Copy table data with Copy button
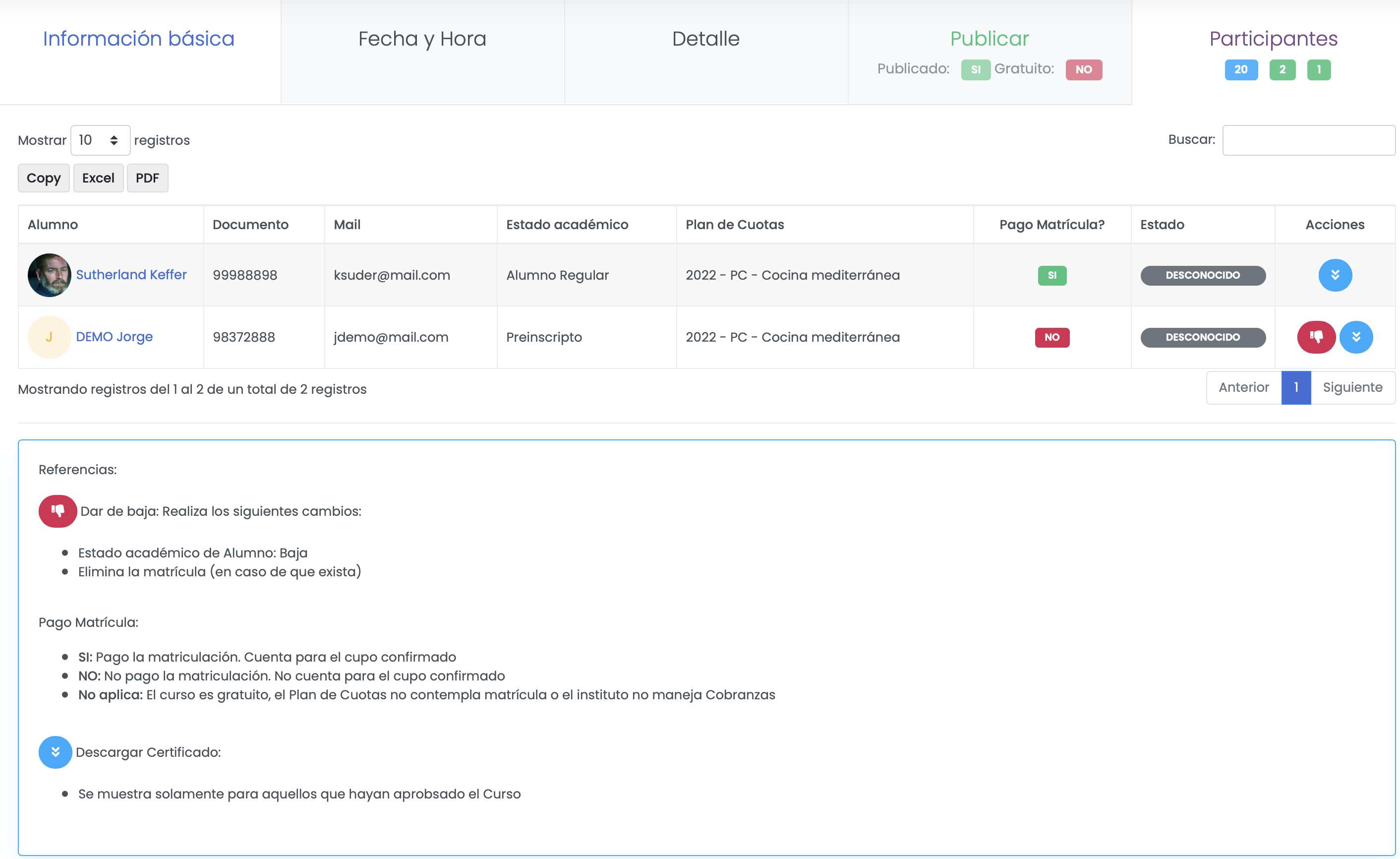1400x859 pixels. click(44, 178)
